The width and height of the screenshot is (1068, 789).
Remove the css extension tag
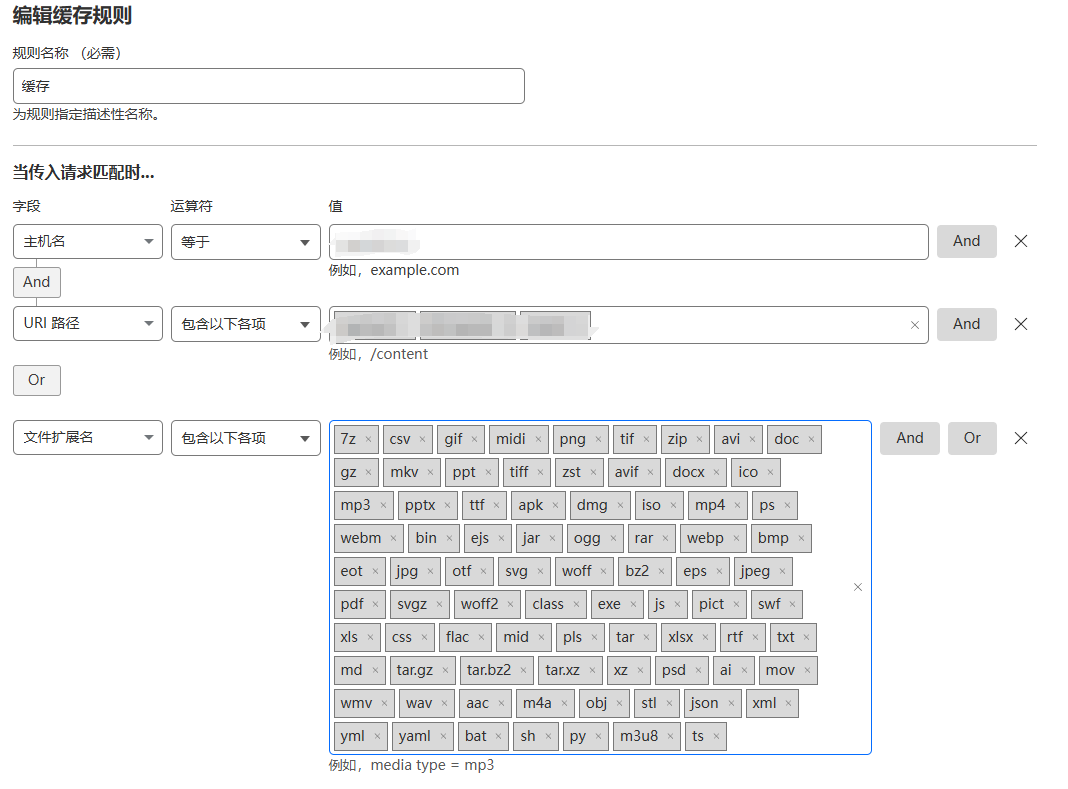(x=424, y=638)
